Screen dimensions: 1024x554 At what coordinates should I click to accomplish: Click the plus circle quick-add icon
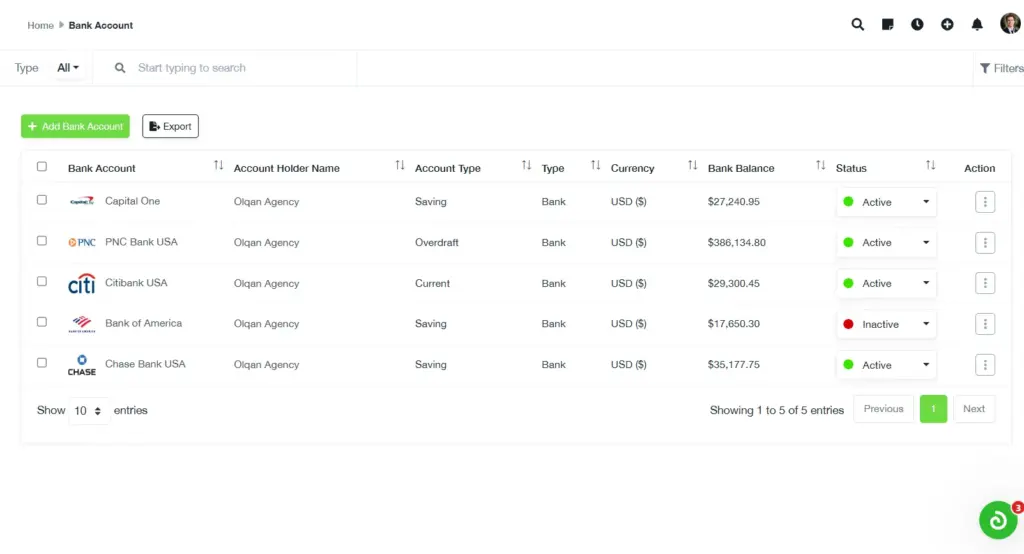coord(947,25)
